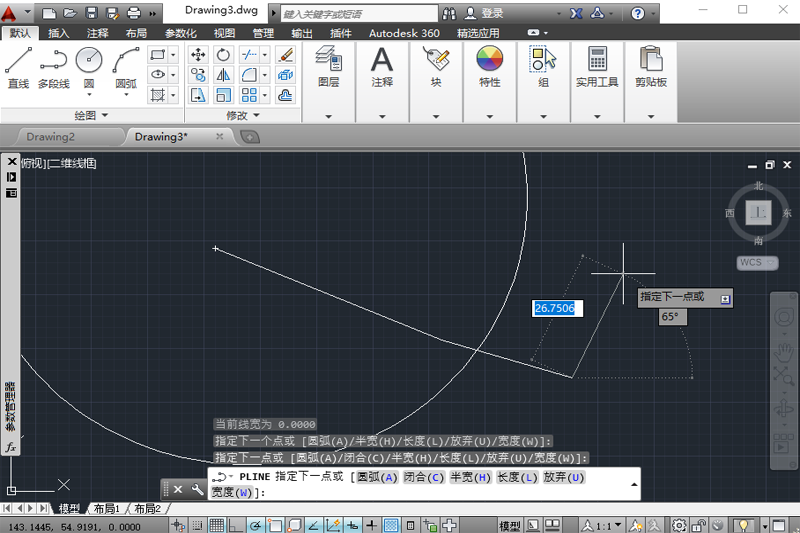Toggle Grid display in status bar

click(216, 525)
